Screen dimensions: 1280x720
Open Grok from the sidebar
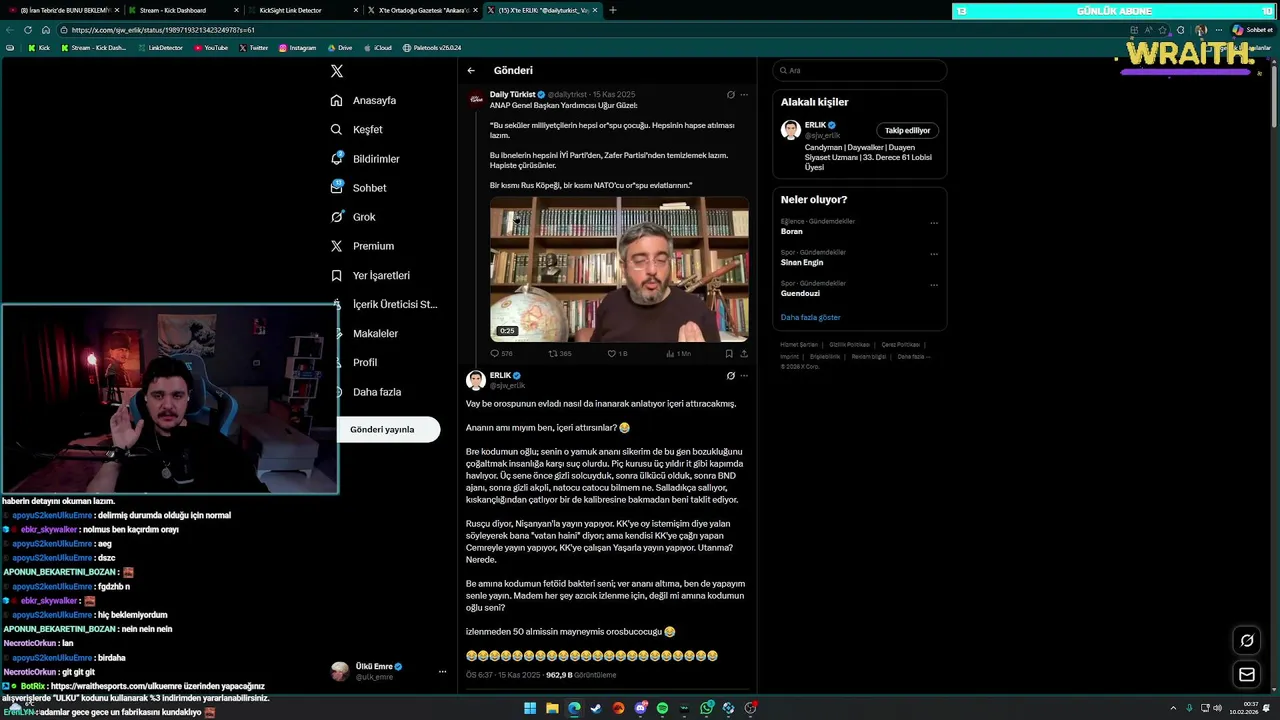pos(353,217)
